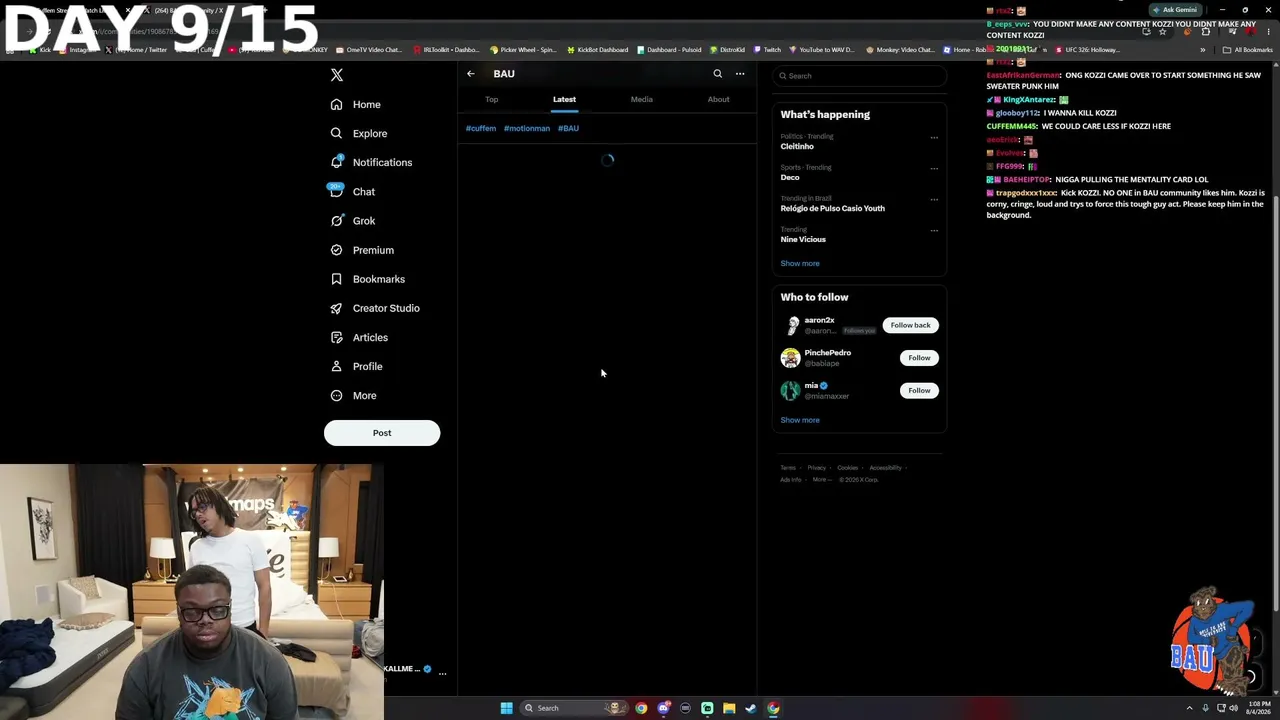The height and width of the screenshot is (720, 1280).
Task: Show more under What's happening
Action: pos(800,263)
